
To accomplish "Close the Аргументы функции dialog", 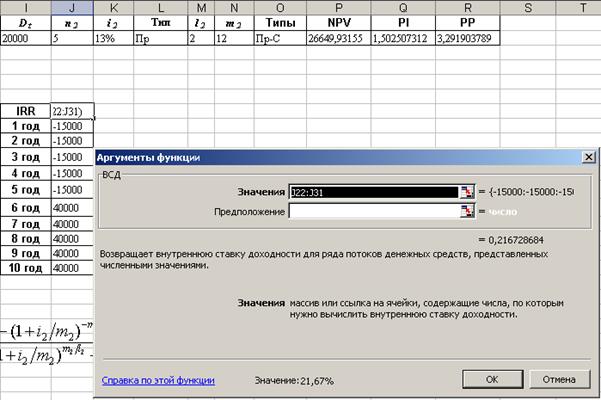I will point(588,158).
